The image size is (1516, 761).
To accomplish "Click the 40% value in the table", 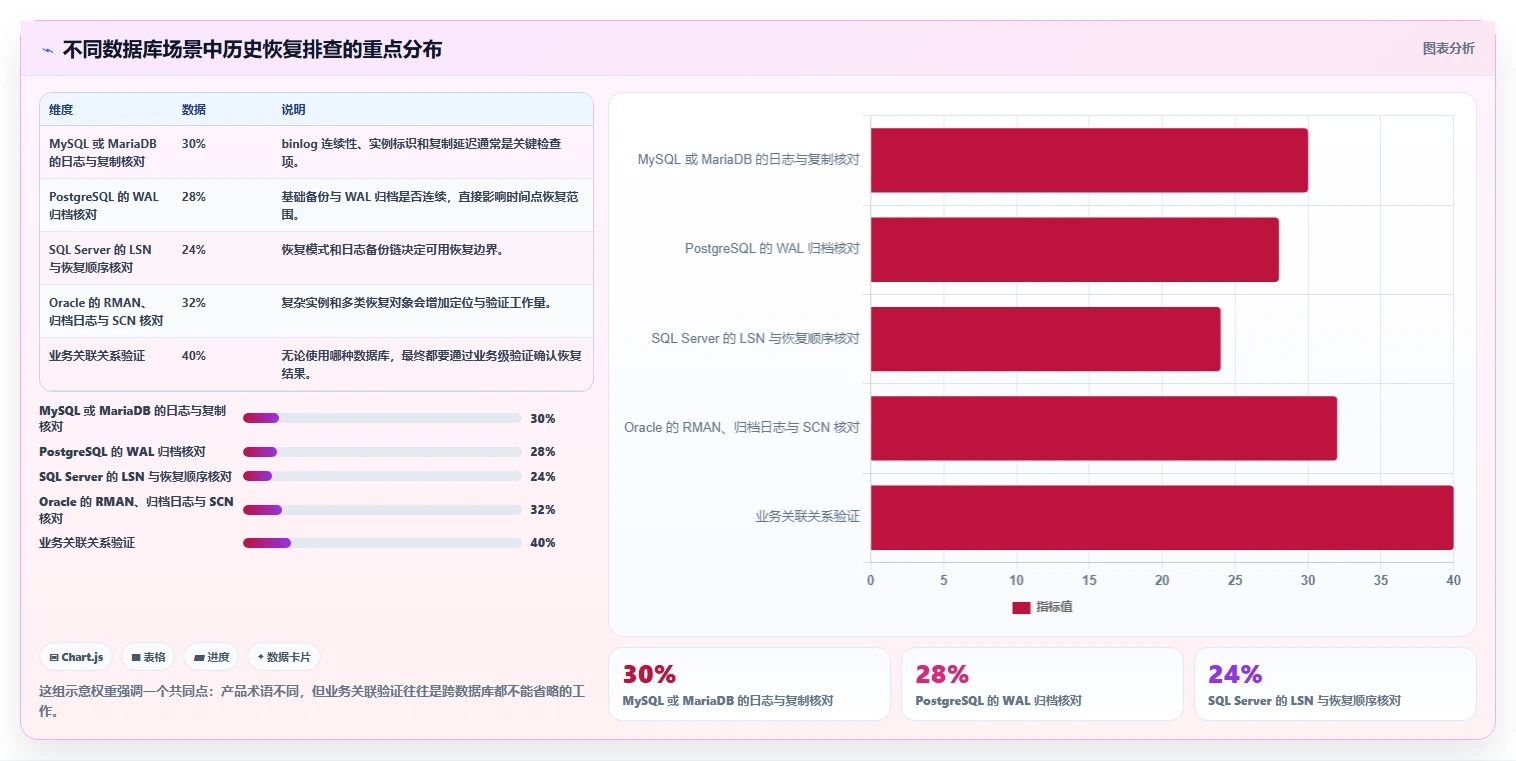I will (x=194, y=356).
